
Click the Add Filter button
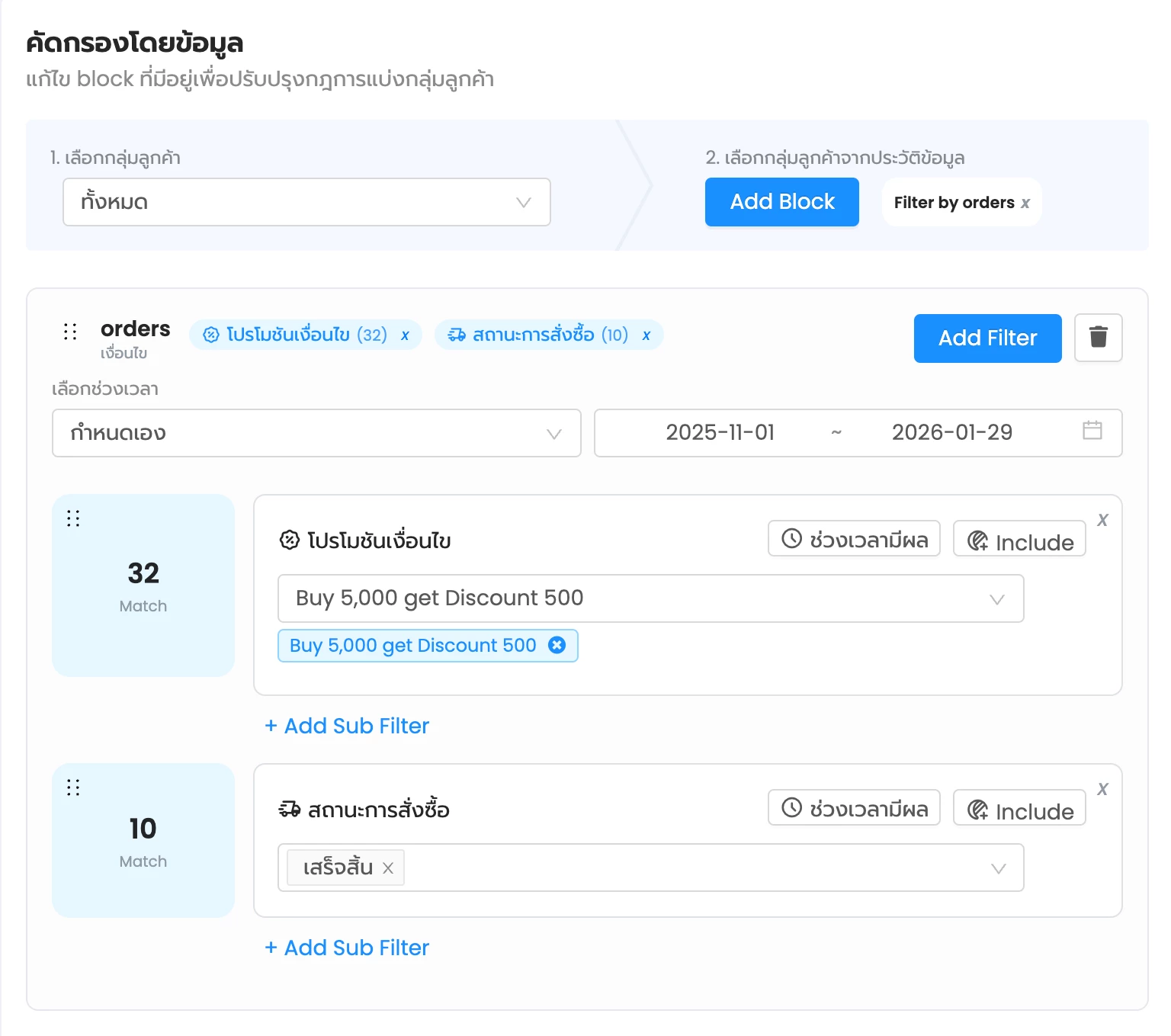click(987, 338)
